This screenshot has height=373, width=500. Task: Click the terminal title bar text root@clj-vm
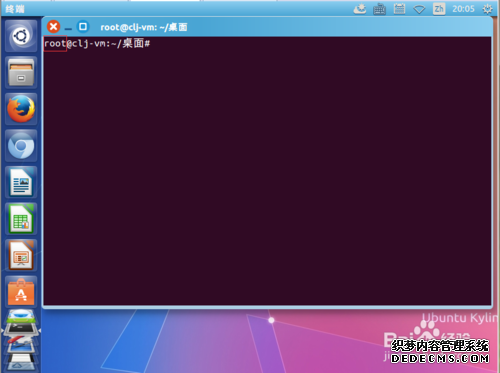point(144,27)
